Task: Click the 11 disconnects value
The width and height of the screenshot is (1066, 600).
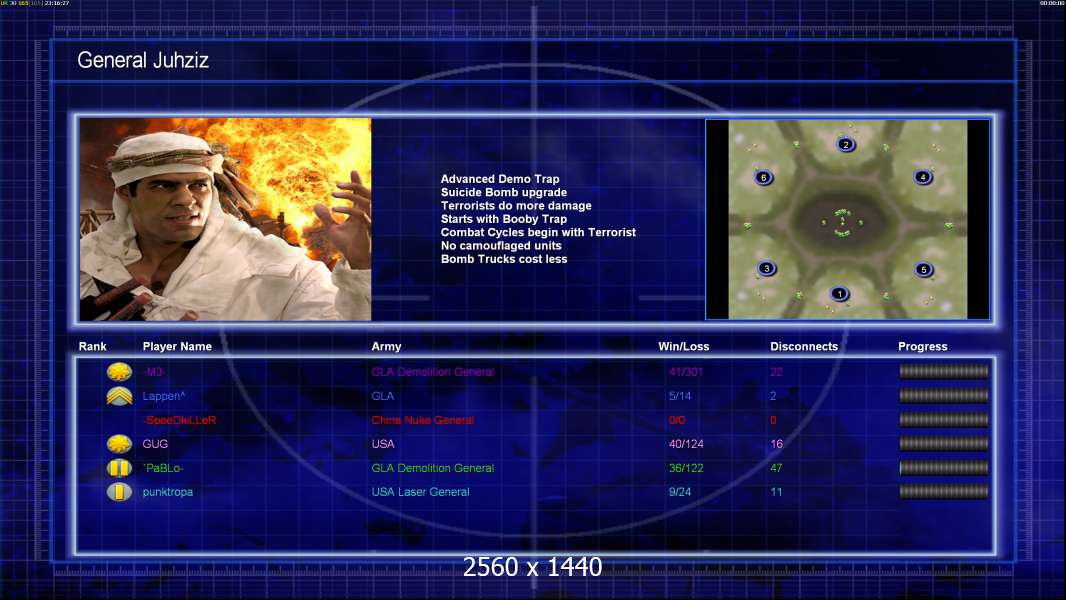Action: (776, 492)
